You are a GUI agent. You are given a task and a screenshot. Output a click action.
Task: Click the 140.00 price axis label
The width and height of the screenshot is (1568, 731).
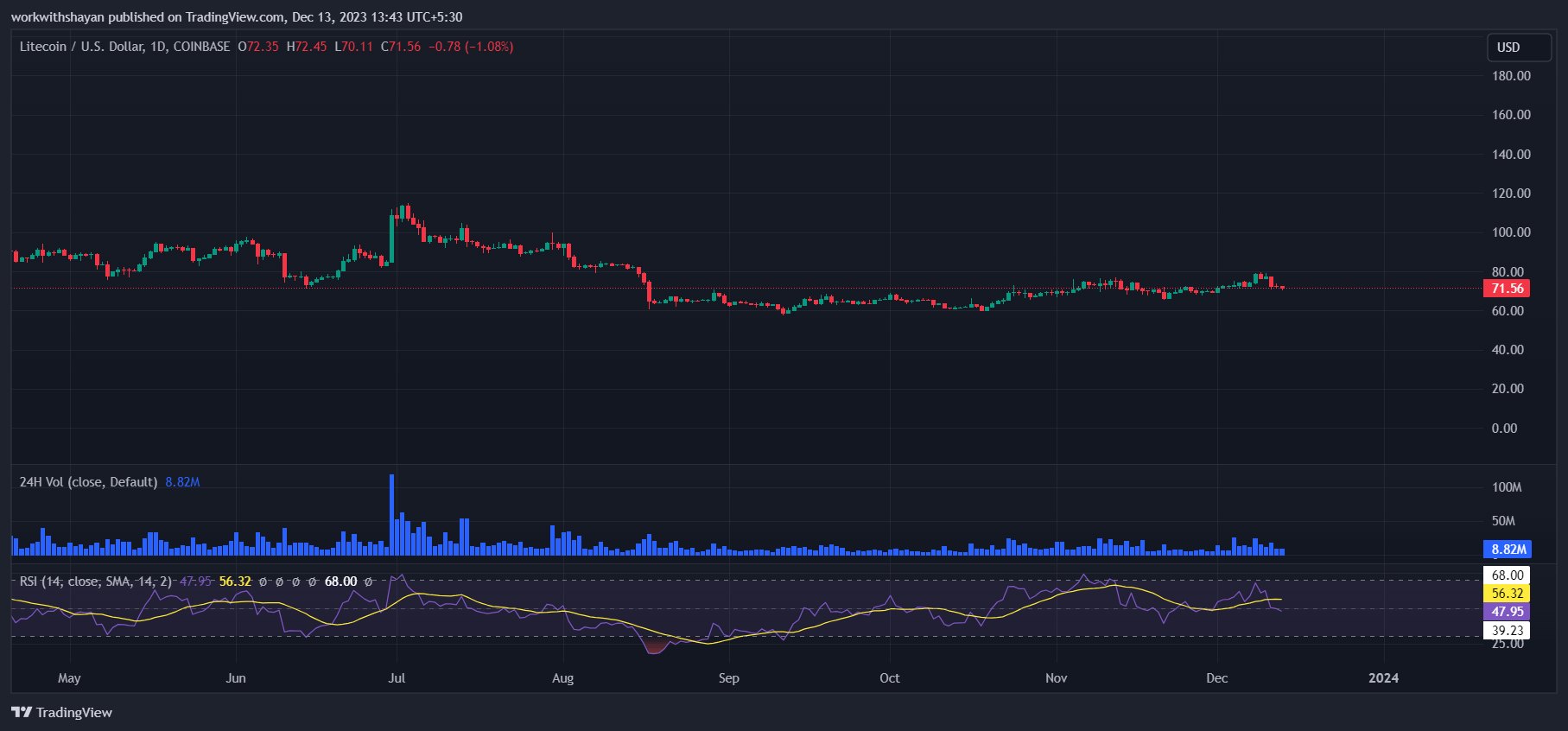click(1511, 155)
